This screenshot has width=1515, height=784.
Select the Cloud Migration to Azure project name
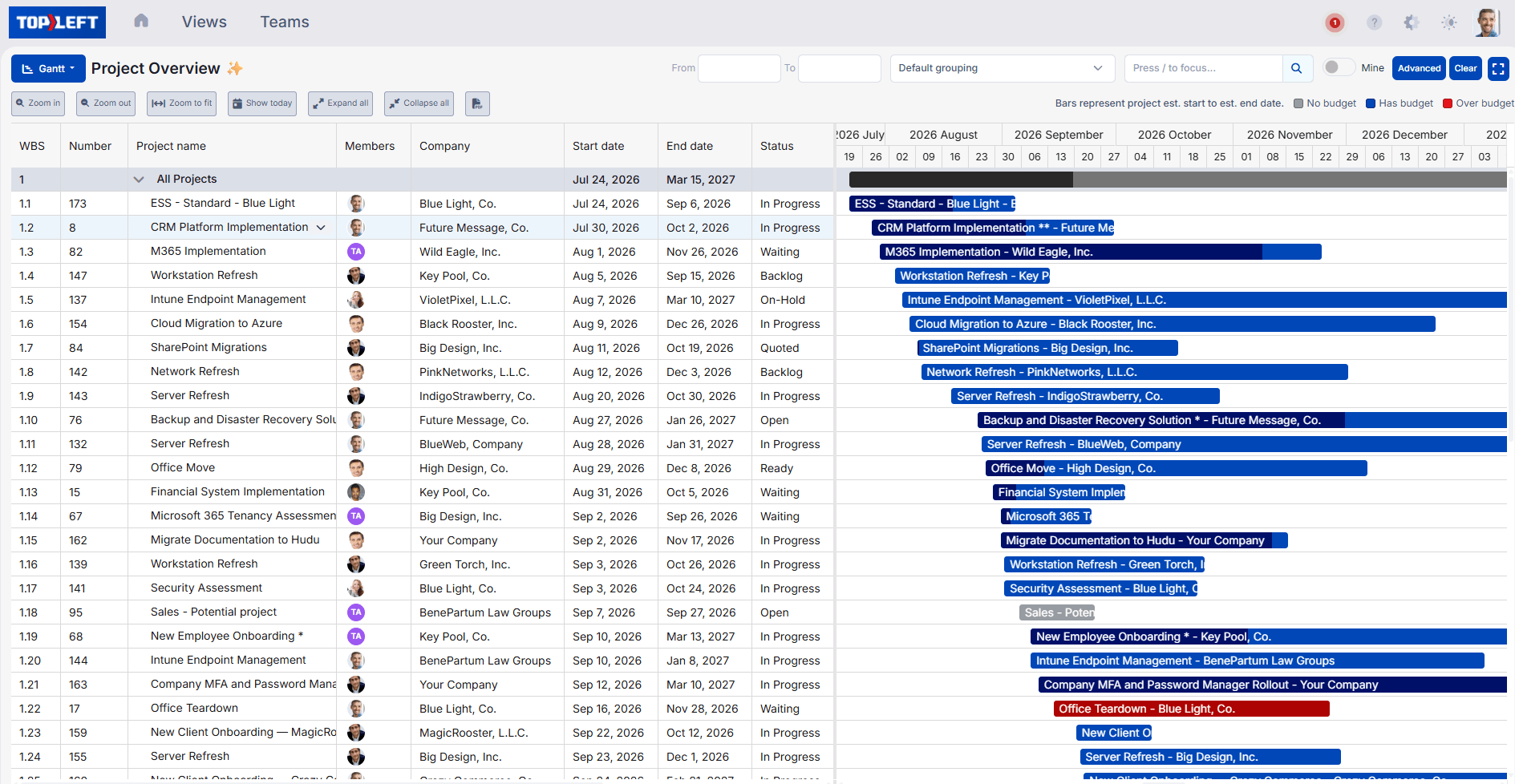(217, 323)
